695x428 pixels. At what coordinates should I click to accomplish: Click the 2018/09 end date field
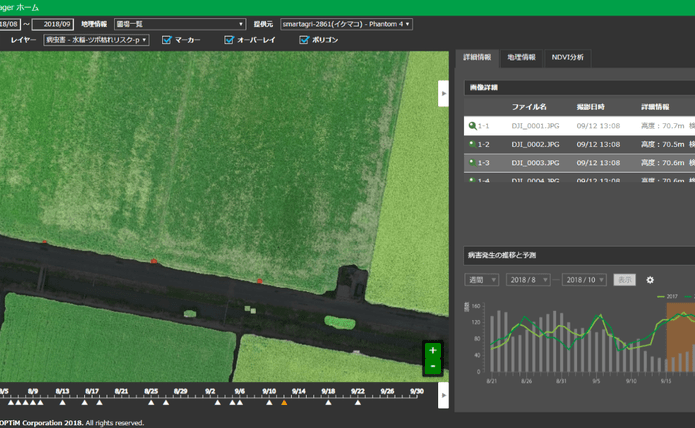pyautogui.click(x=53, y=24)
